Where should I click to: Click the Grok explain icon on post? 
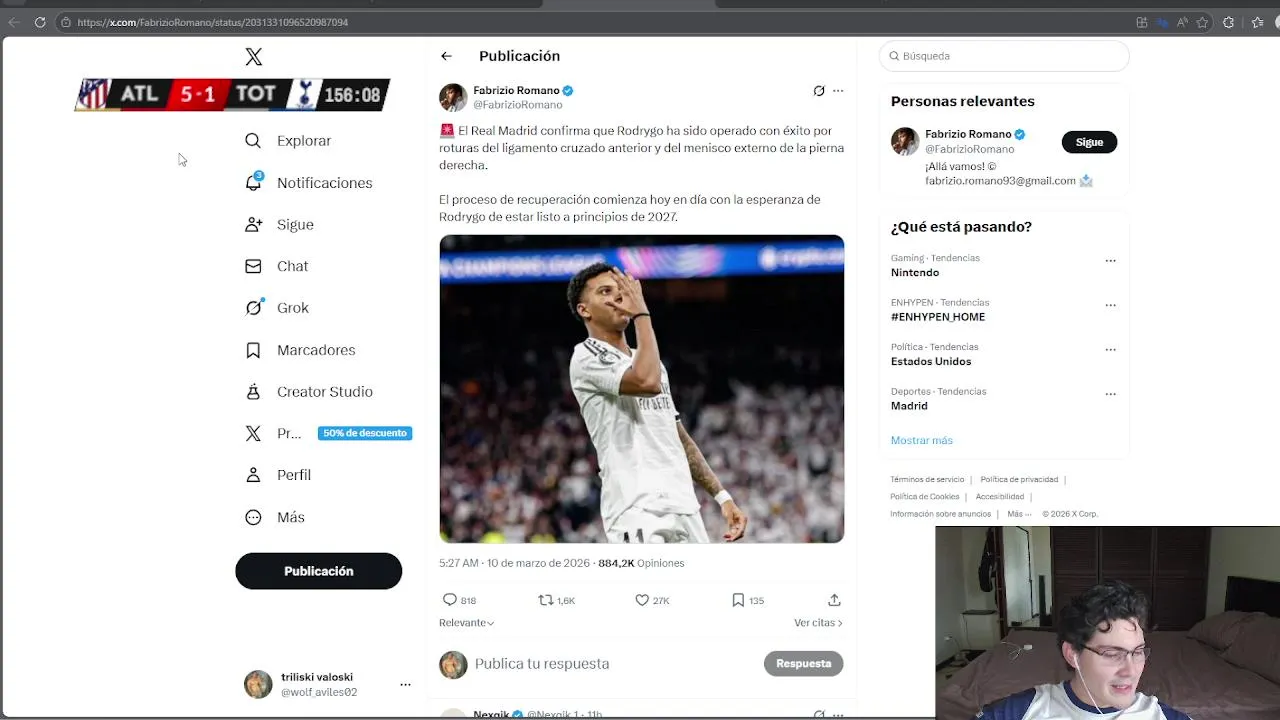tap(819, 91)
